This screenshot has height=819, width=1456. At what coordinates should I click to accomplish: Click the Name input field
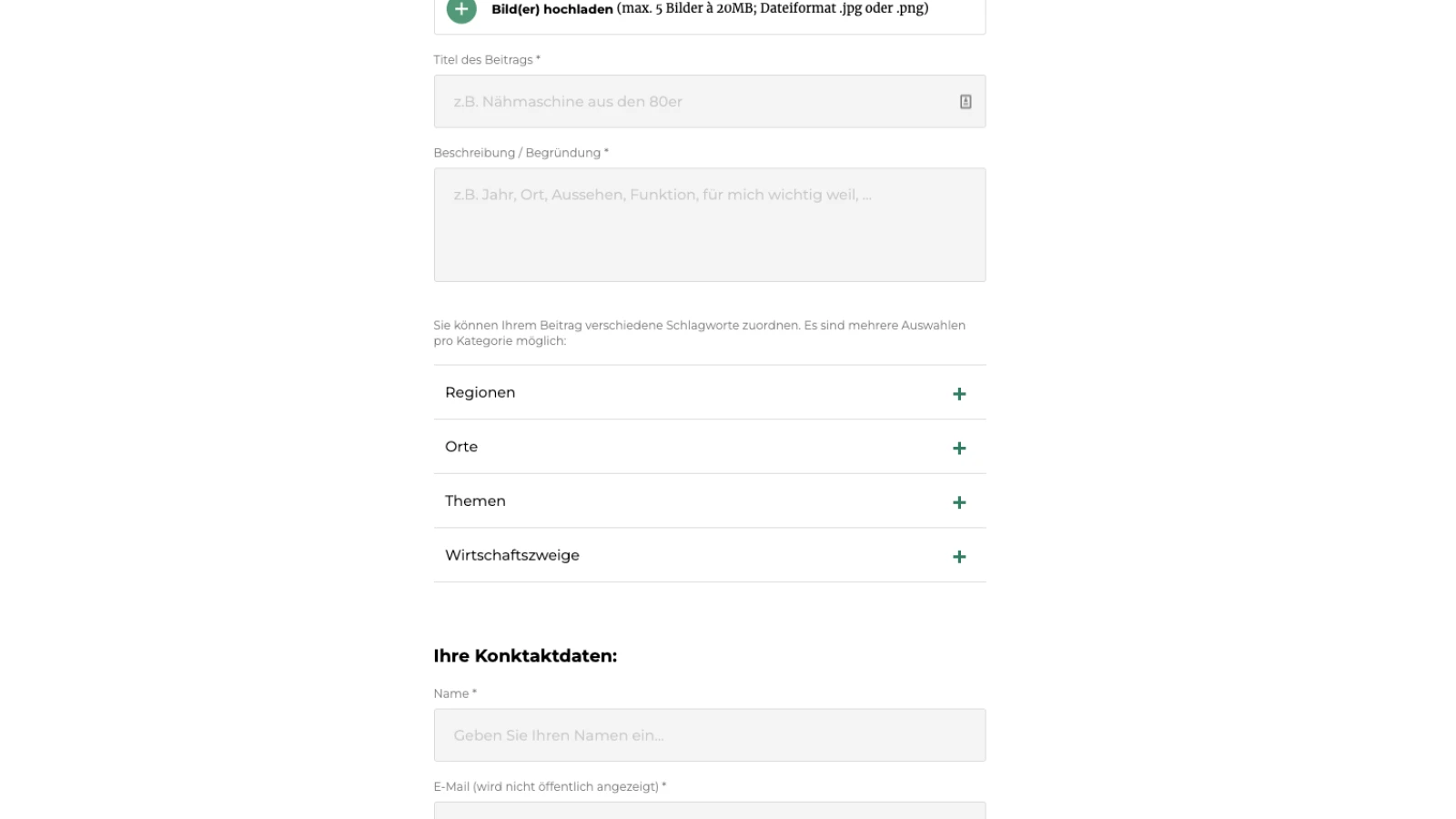tap(710, 734)
